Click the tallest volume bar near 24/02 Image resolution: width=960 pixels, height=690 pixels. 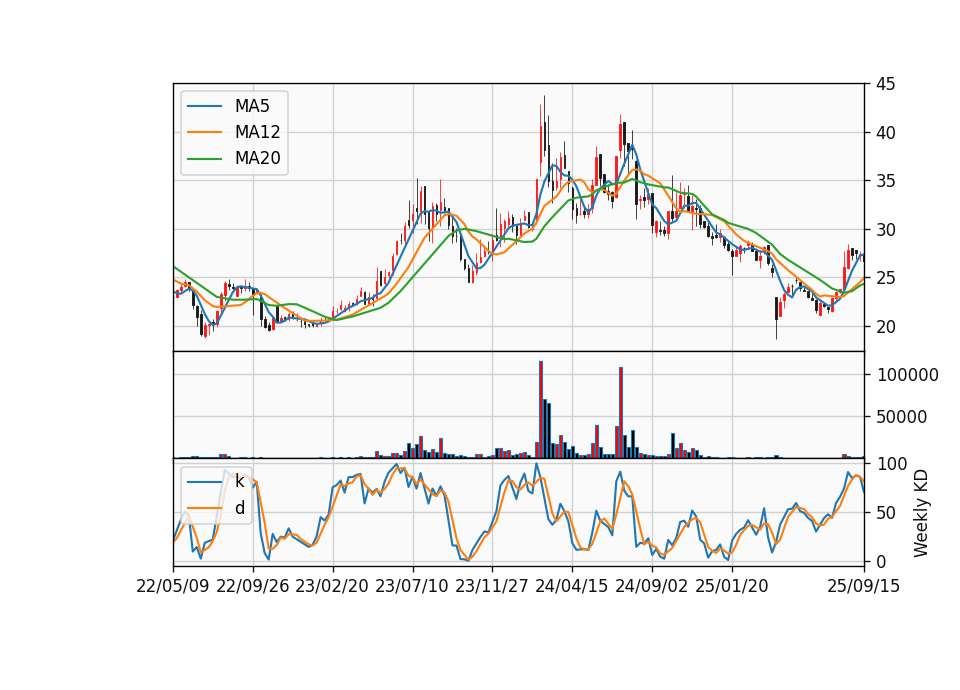(x=541, y=410)
